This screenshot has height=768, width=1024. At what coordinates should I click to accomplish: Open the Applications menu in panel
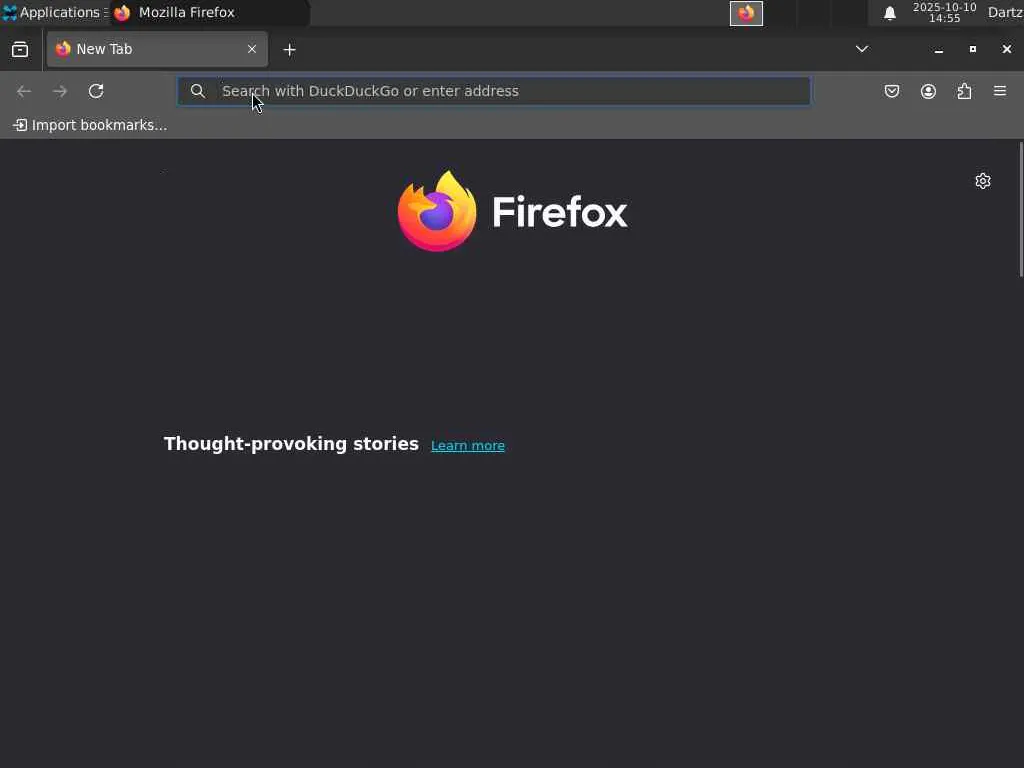point(55,12)
